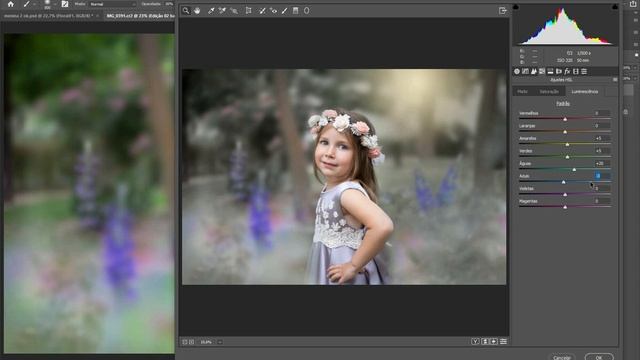Viewport: 640px width, 360px height.
Task: Open the Calibration panel icon
Action: pyautogui.click(x=576, y=71)
